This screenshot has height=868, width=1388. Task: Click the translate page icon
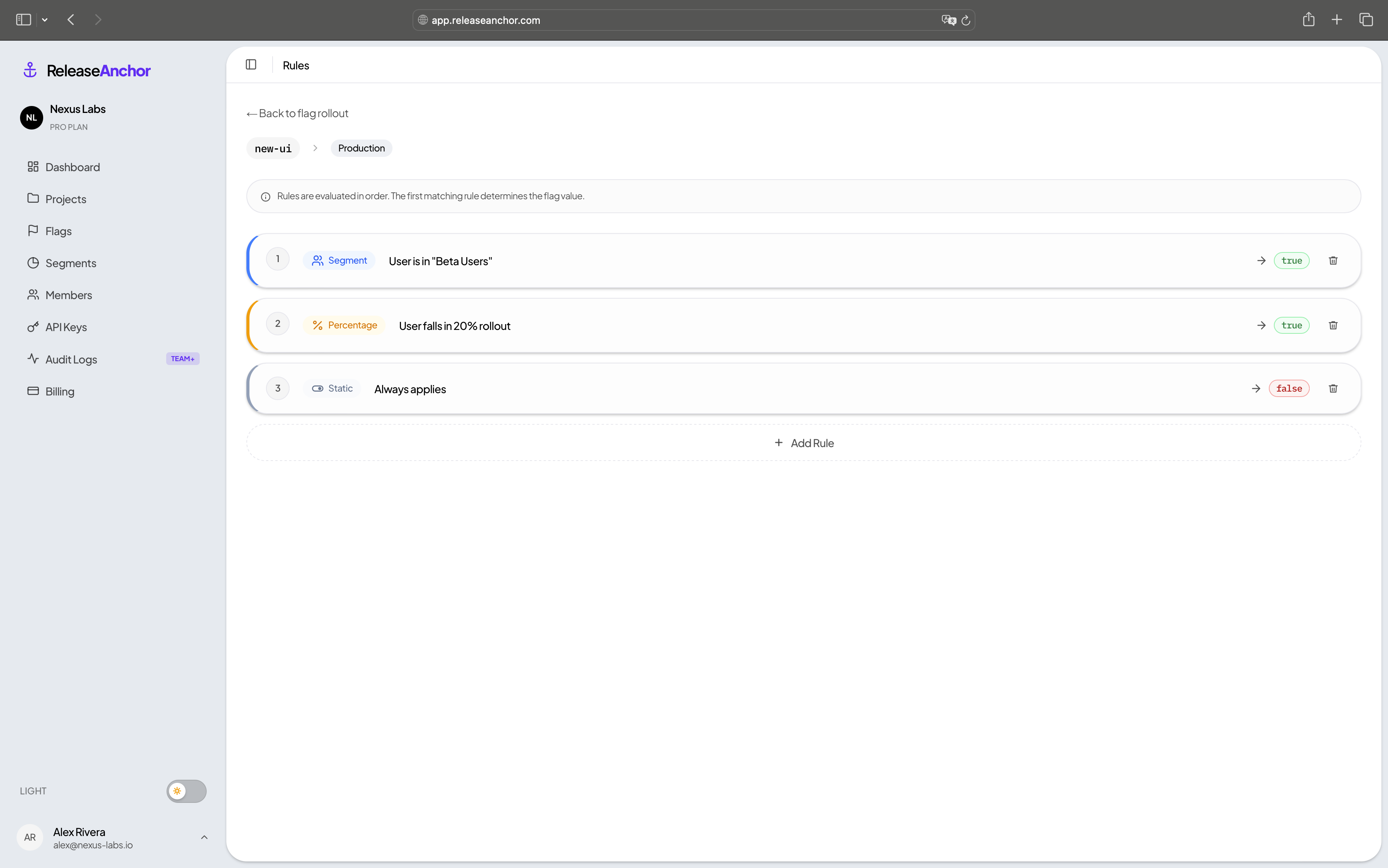[x=948, y=20]
